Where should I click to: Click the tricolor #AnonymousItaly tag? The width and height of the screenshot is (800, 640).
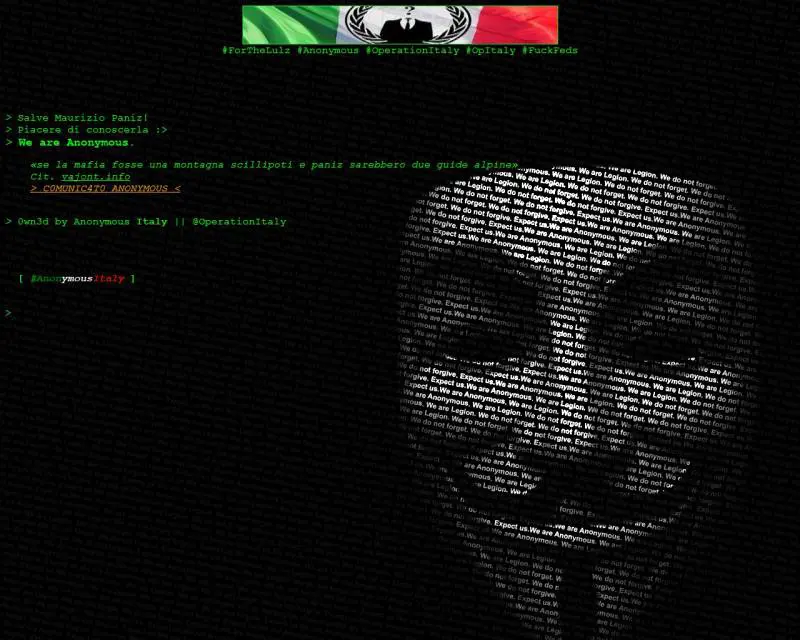(78, 279)
